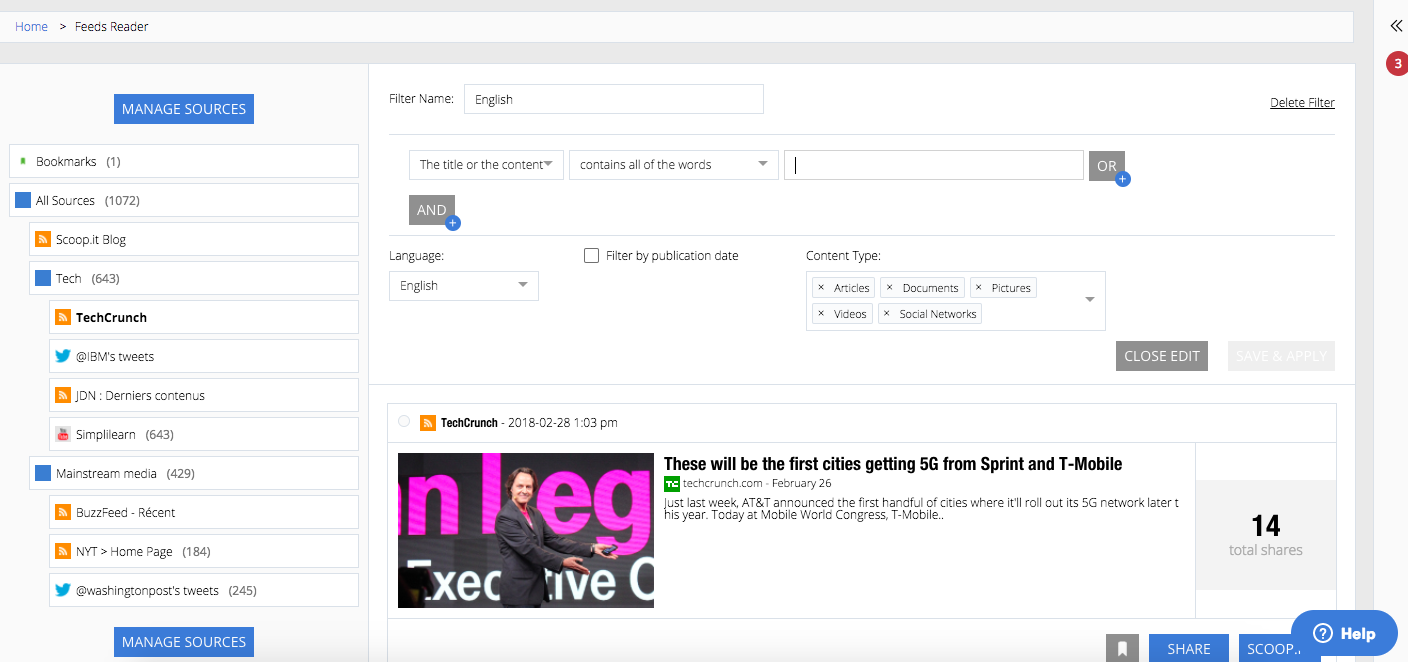Viewport: 1408px width, 662px height.
Task: Open the 'contains all of the words' dropdown
Action: click(674, 165)
